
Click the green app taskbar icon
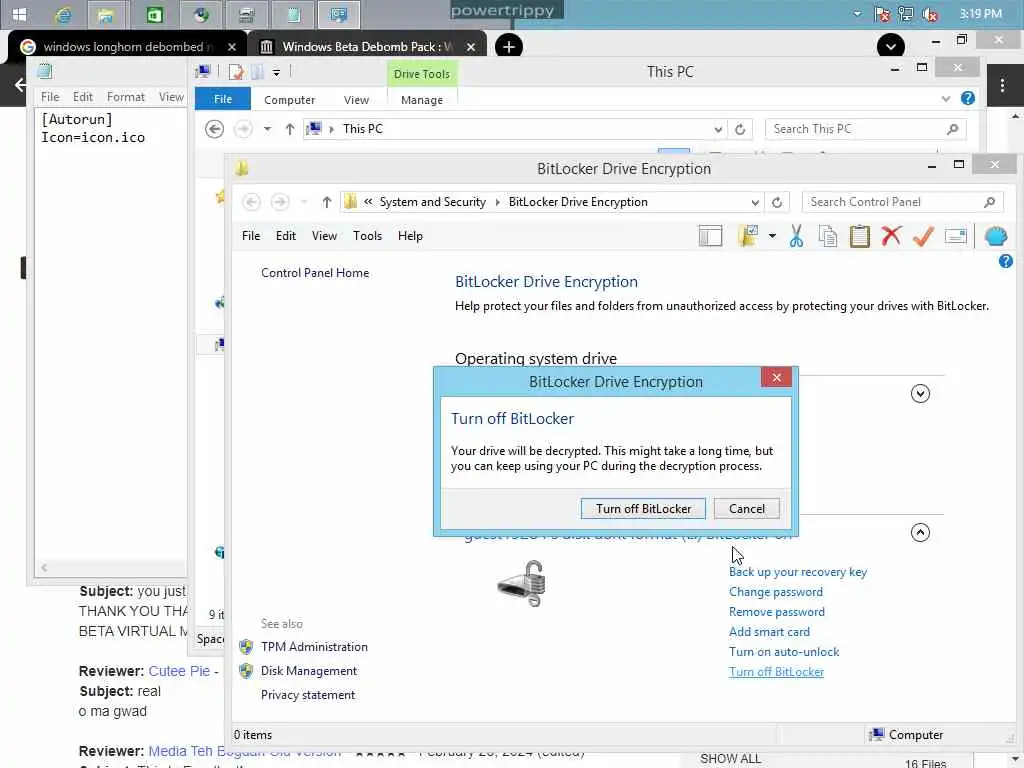click(x=154, y=14)
